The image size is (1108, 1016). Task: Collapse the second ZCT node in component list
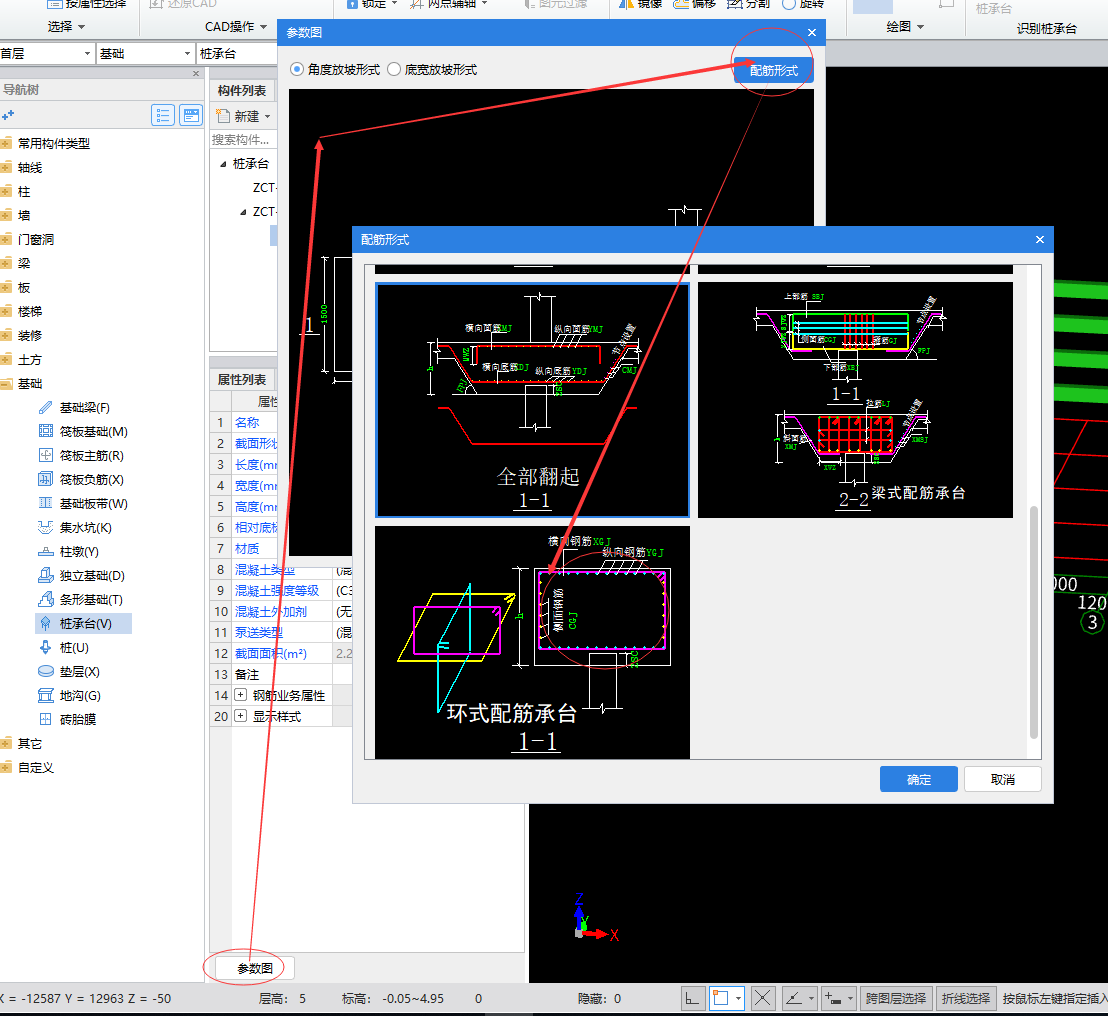click(243, 211)
